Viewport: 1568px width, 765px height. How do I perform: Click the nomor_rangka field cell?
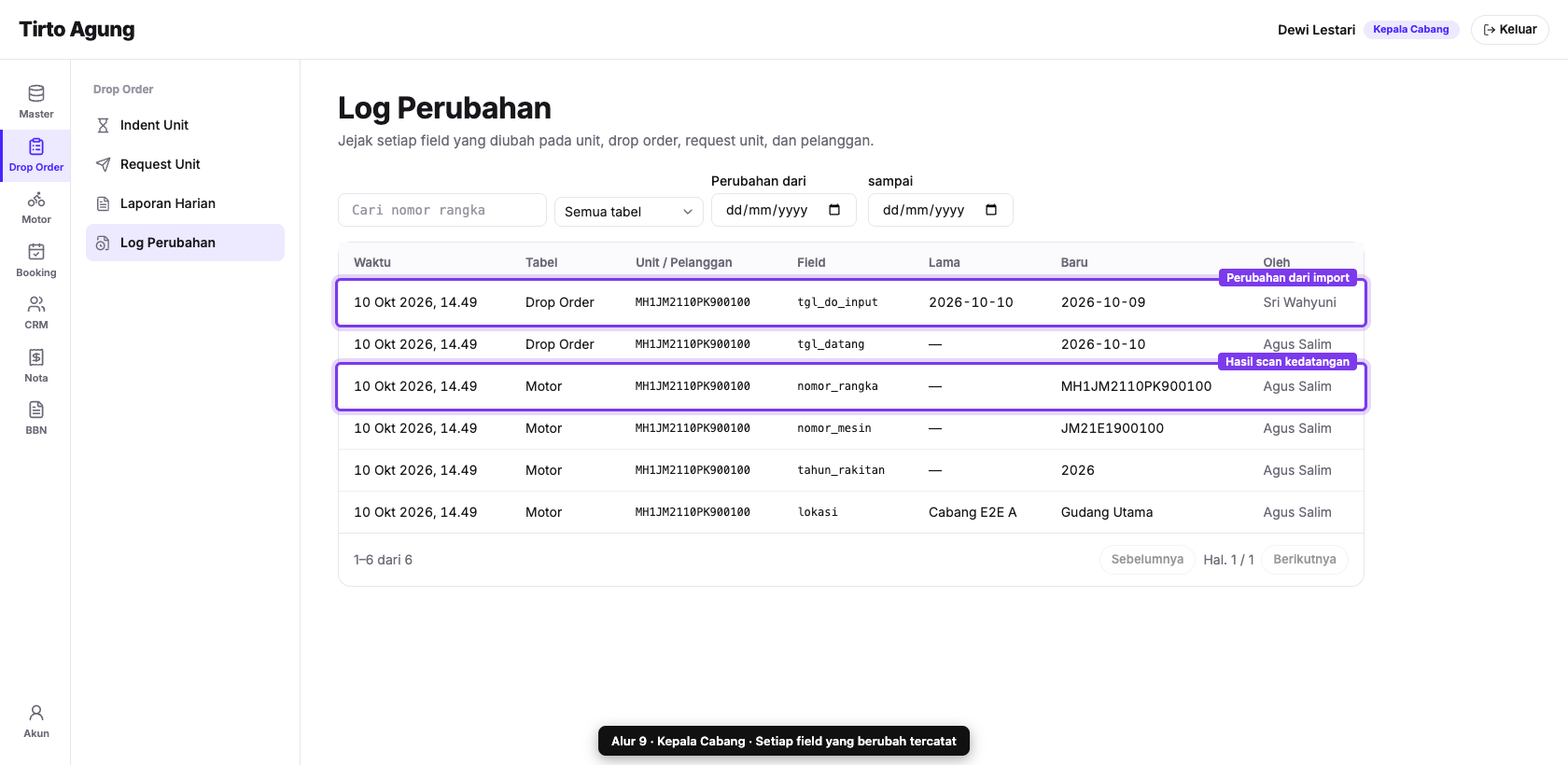point(837,386)
